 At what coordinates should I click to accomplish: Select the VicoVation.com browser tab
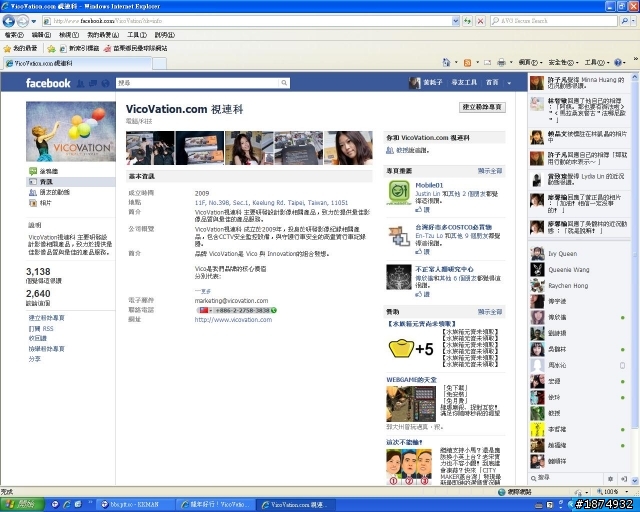tap(78, 63)
